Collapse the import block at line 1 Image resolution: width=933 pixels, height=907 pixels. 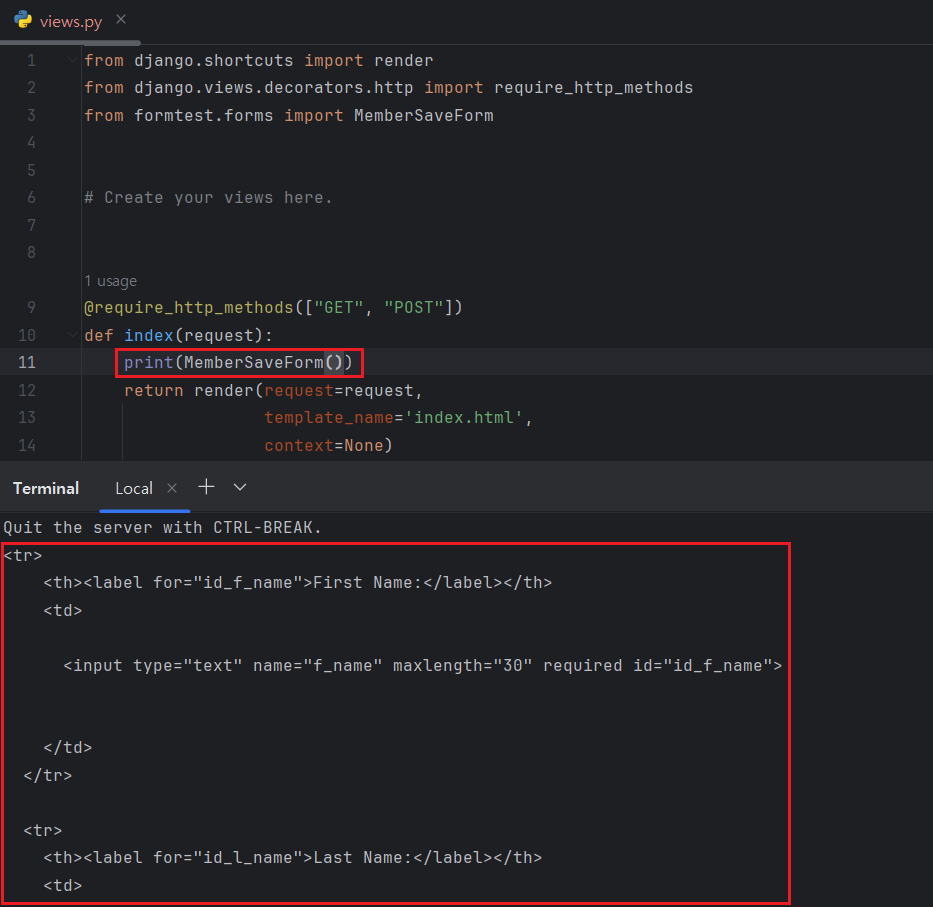pyautogui.click(x=72, y=60)
